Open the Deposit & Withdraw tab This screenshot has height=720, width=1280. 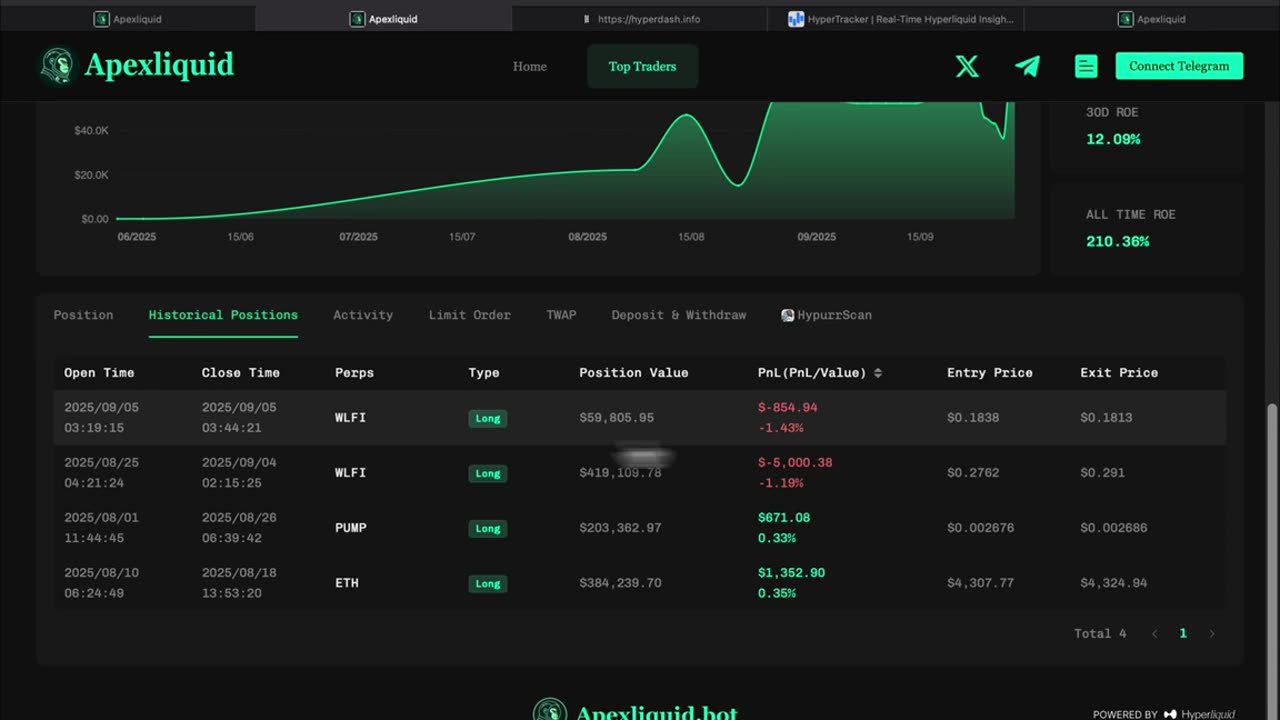point(679,315)
